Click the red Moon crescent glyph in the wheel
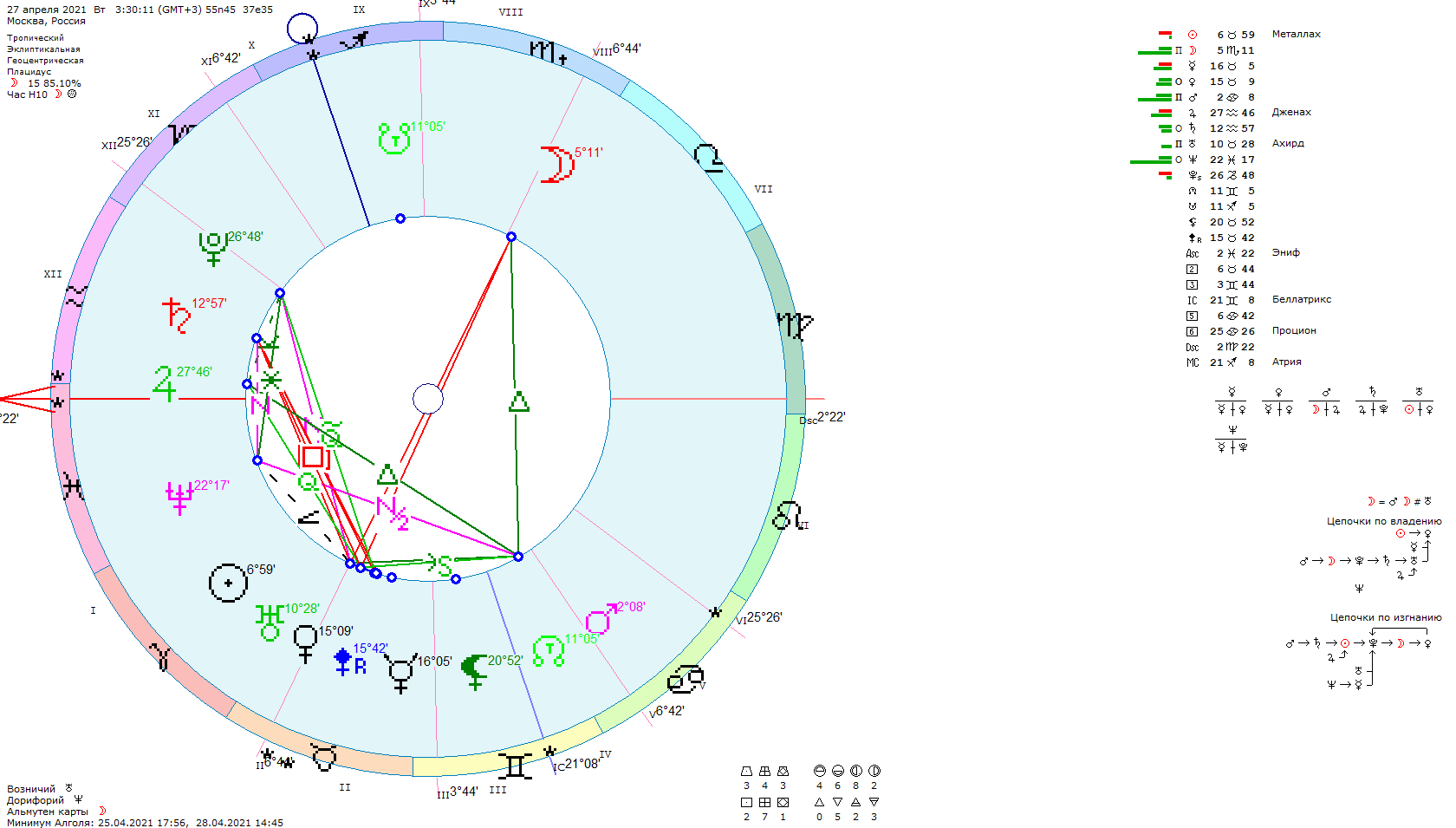1456x828 pixels. coord(557,165)
